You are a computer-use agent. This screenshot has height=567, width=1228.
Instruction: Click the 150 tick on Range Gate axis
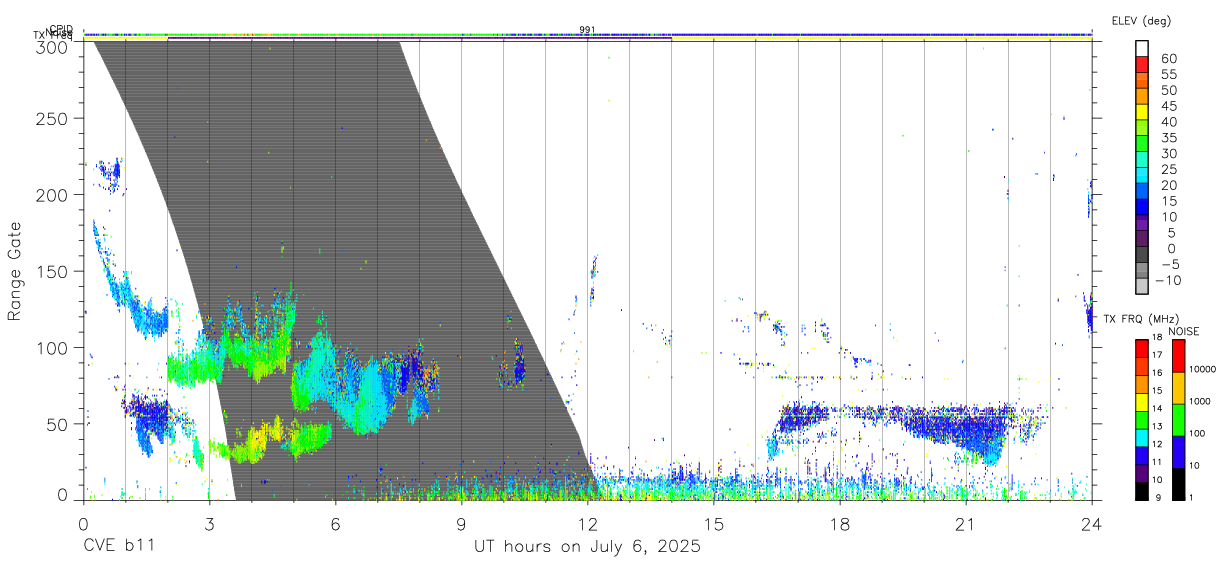click(x=52, y=271)
